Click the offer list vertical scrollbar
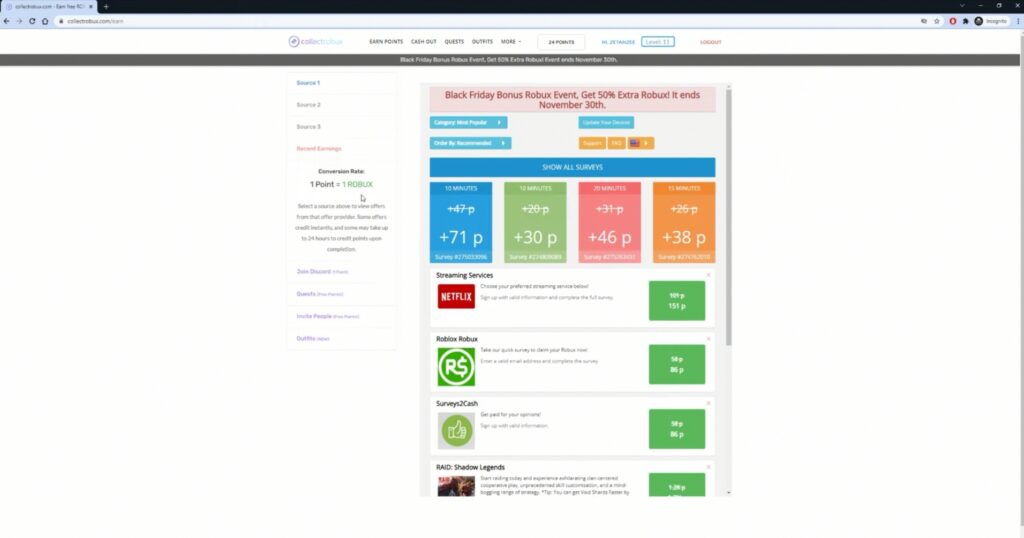The image size is (1024, 538). click(729, 217)
